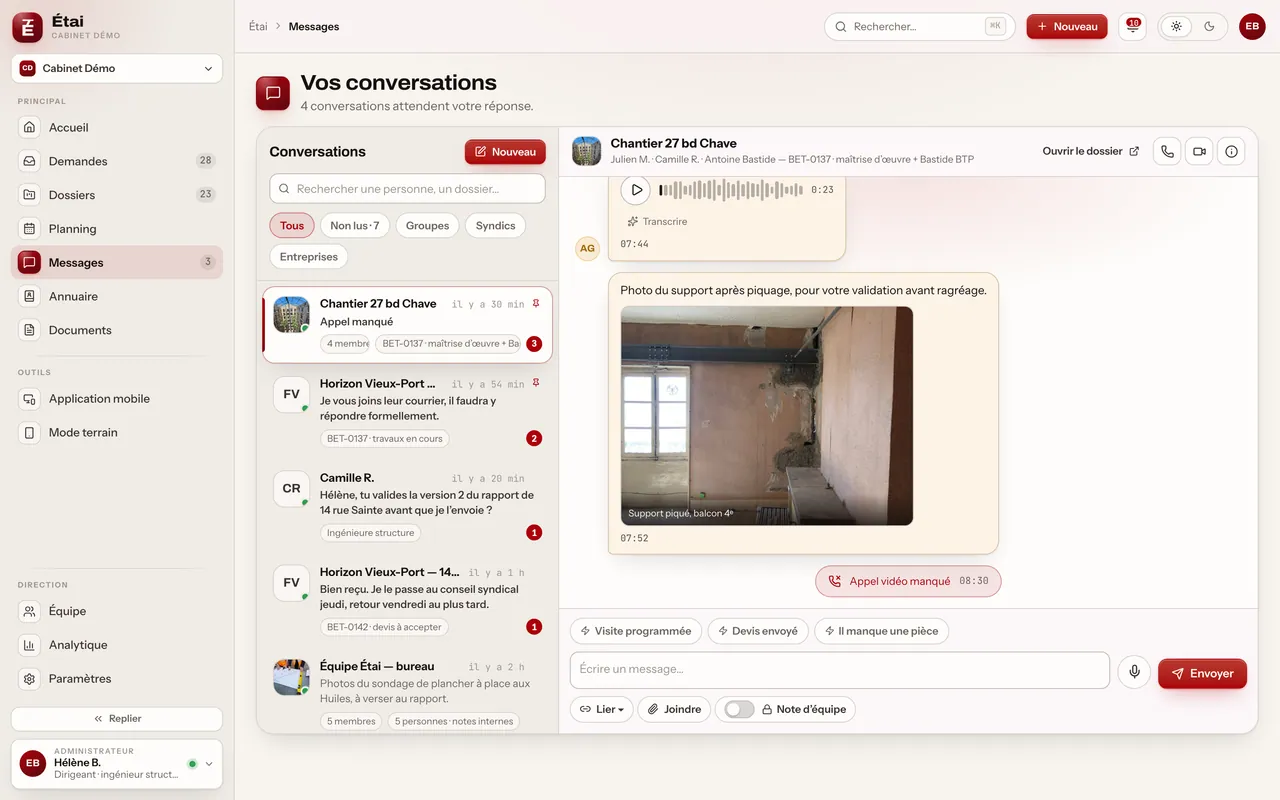The width and height of the screenshot is (1280, 800).
Task: Click Transcrire under the voice message
Action: click(657, 221)
